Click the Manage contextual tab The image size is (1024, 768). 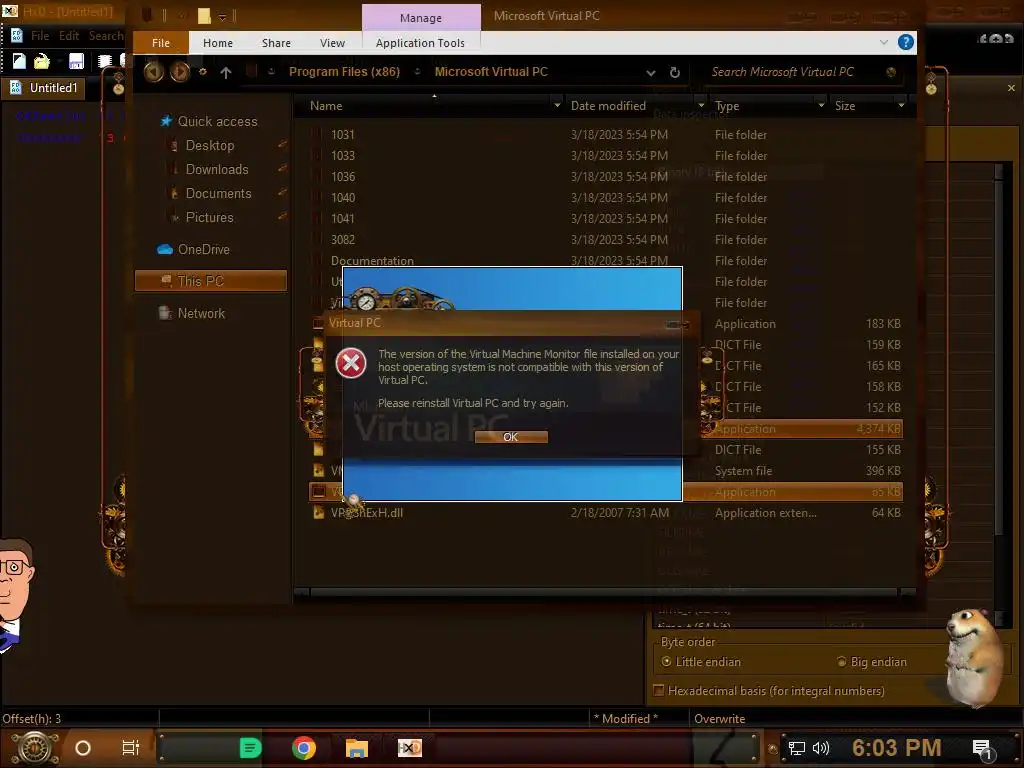click(421, 18)
